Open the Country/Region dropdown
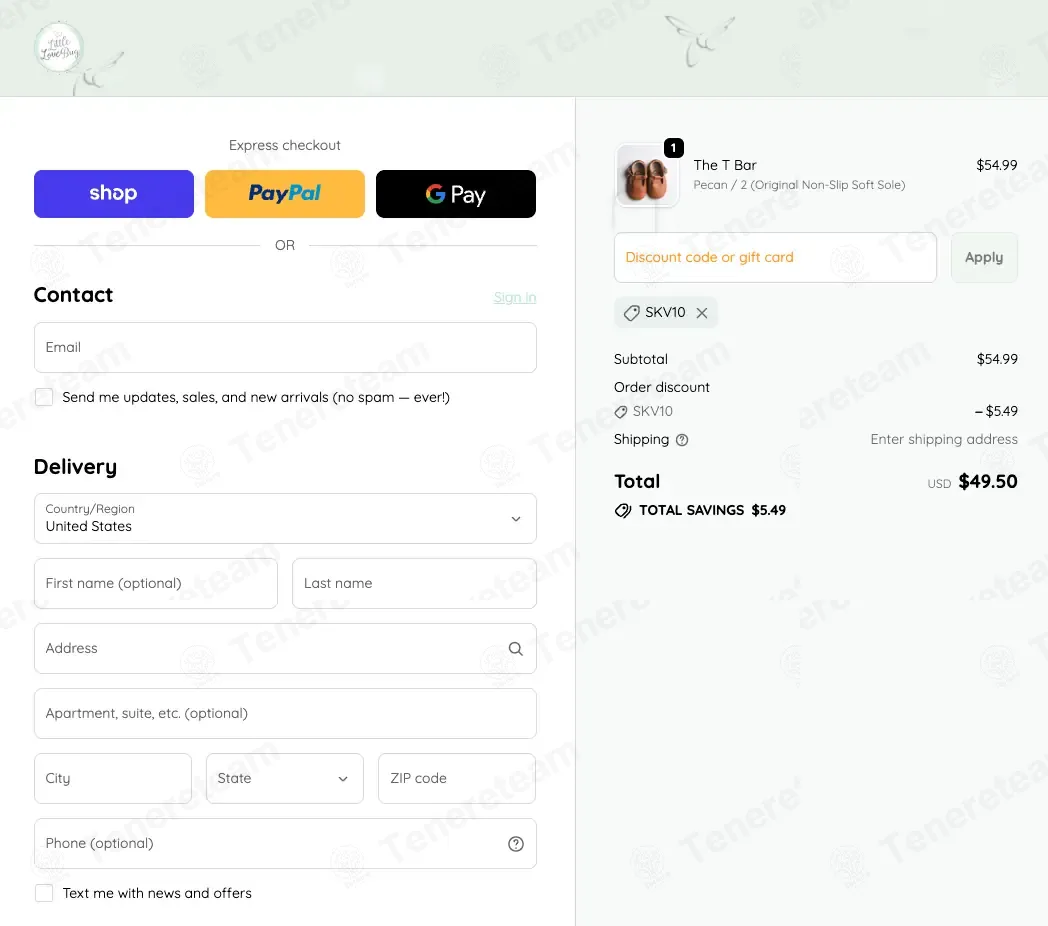 click(285, 519)
